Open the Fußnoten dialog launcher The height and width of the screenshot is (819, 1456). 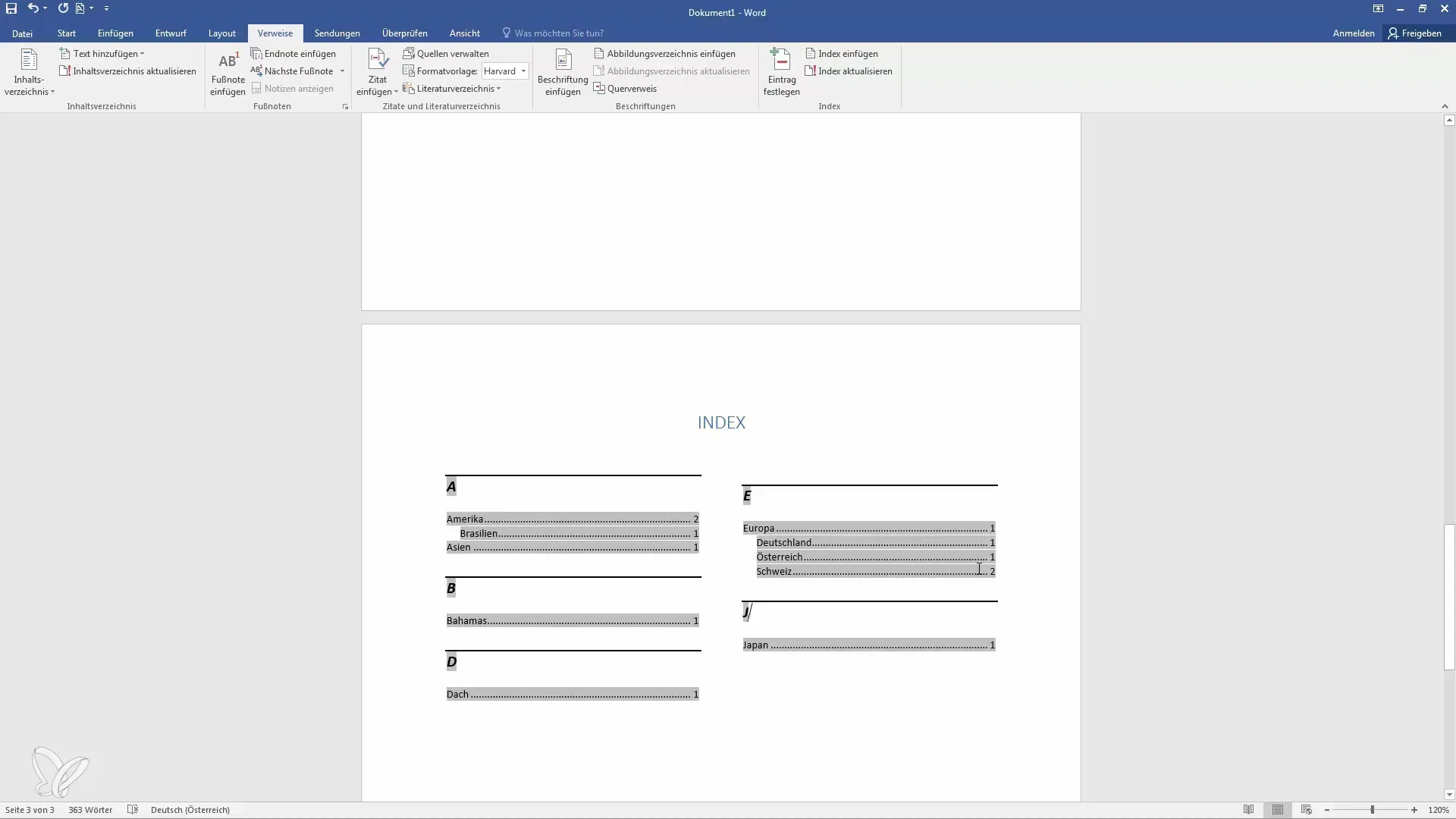[345, 107]
